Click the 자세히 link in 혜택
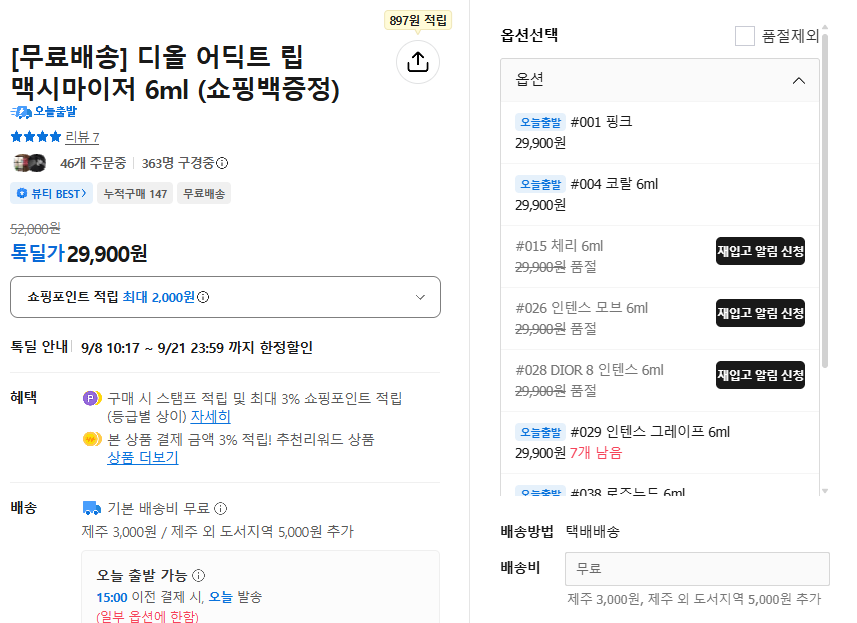Image resolution: width=857 pixels, height=623 pixels. coord(210,416)
